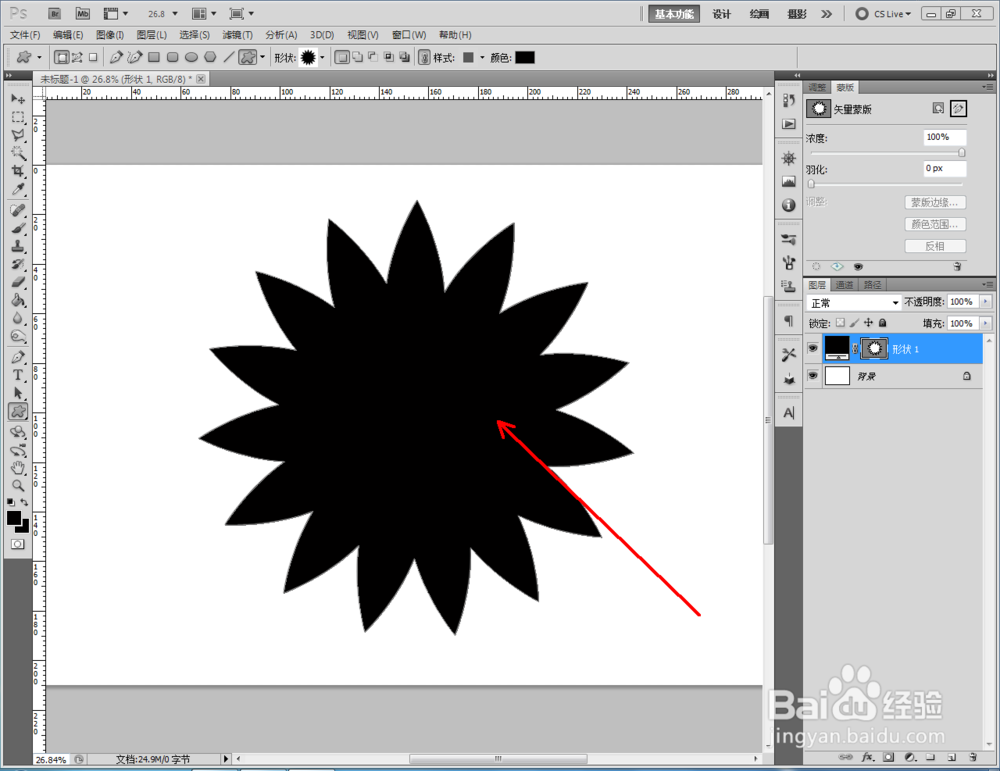Select the Eraser tool
Image resolution: width=1000 pixels, height=771 pixels.
pos(18,282)
